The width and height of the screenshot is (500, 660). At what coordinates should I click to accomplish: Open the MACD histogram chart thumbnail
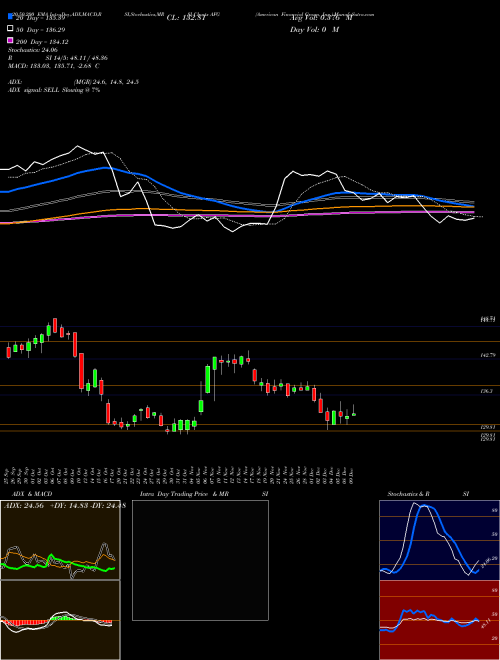(60, 620)
